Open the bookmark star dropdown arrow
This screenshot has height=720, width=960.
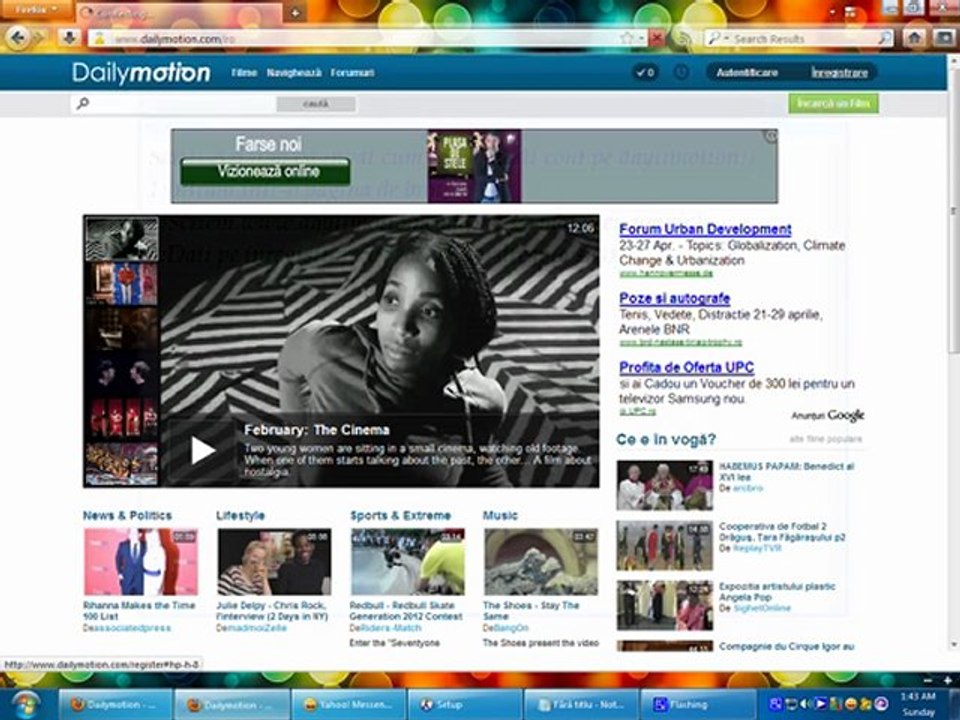[x=640, y=39]
